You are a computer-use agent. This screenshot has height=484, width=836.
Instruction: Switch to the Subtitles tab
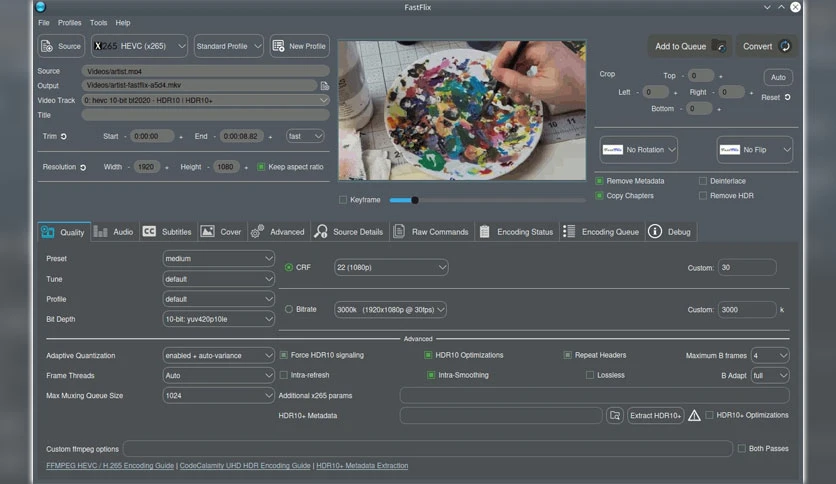pos(167,232)
